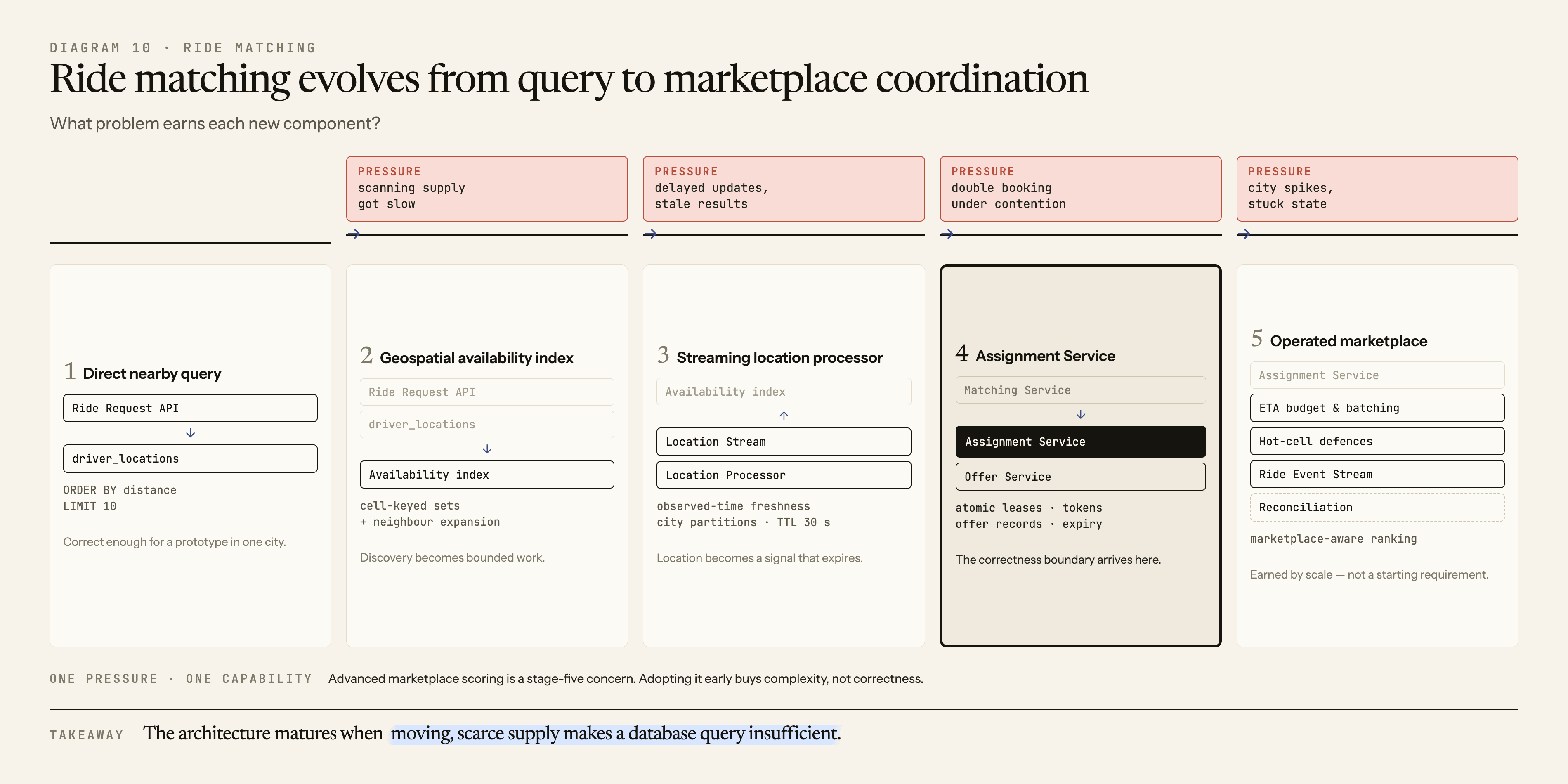Image resolution: width=1568 pixels, height=784 pixels.
Task: Click the 'cell-keyed sets' text
Action: coord(410,506)
